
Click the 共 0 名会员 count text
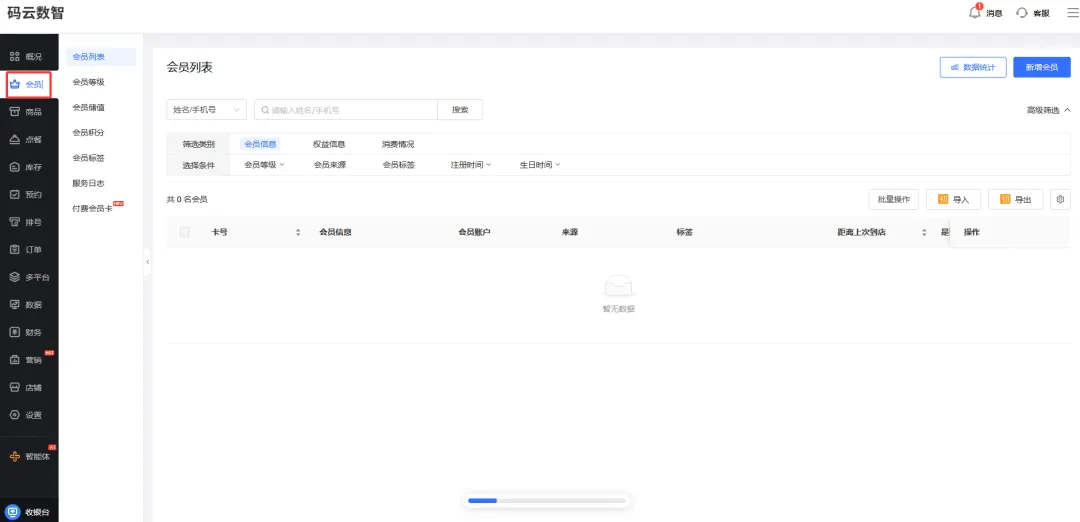tap(187, 199)
